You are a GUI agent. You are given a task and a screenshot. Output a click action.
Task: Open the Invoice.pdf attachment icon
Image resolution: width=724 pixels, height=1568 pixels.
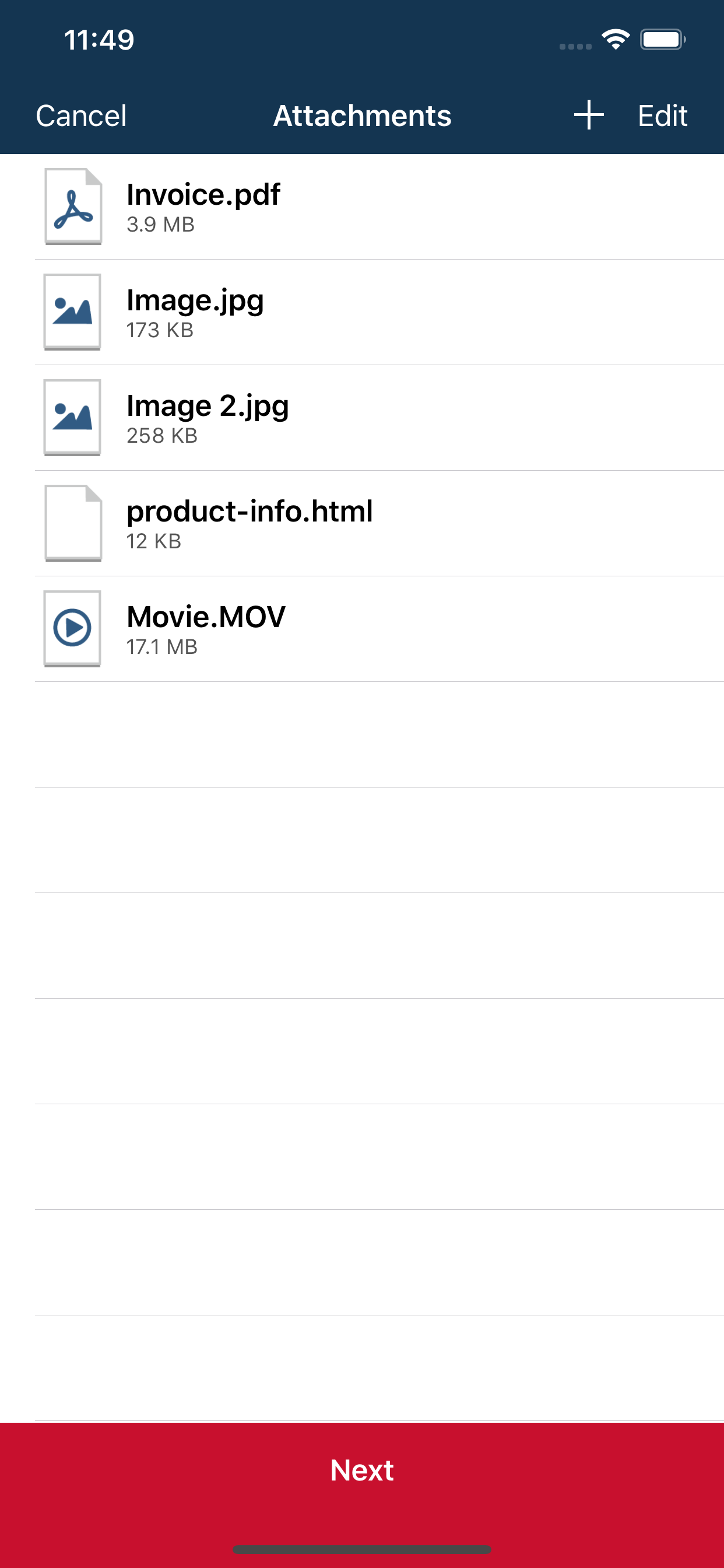pyautogui.click(x=72, y=207)
